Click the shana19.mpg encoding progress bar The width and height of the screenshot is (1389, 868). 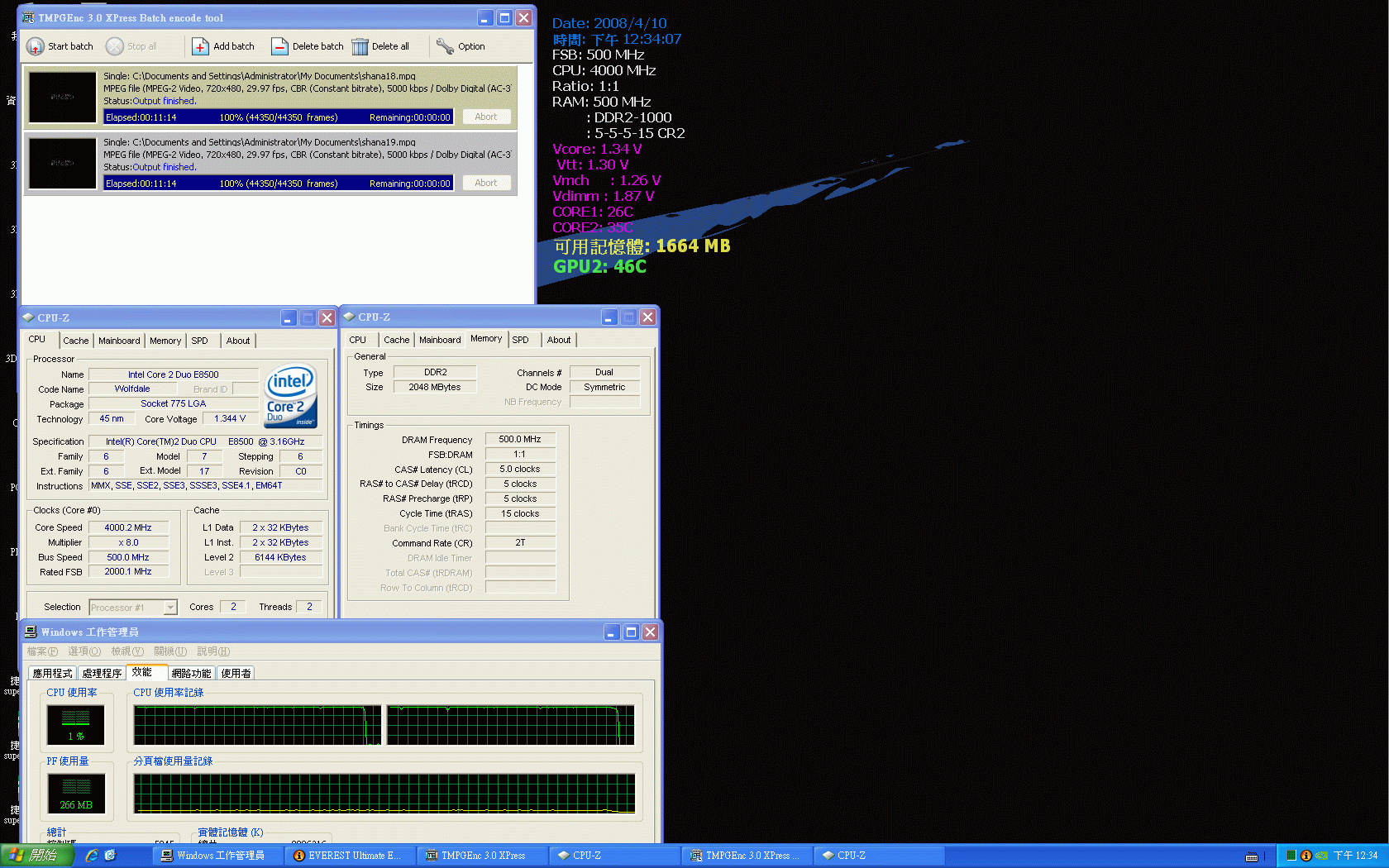278,184
